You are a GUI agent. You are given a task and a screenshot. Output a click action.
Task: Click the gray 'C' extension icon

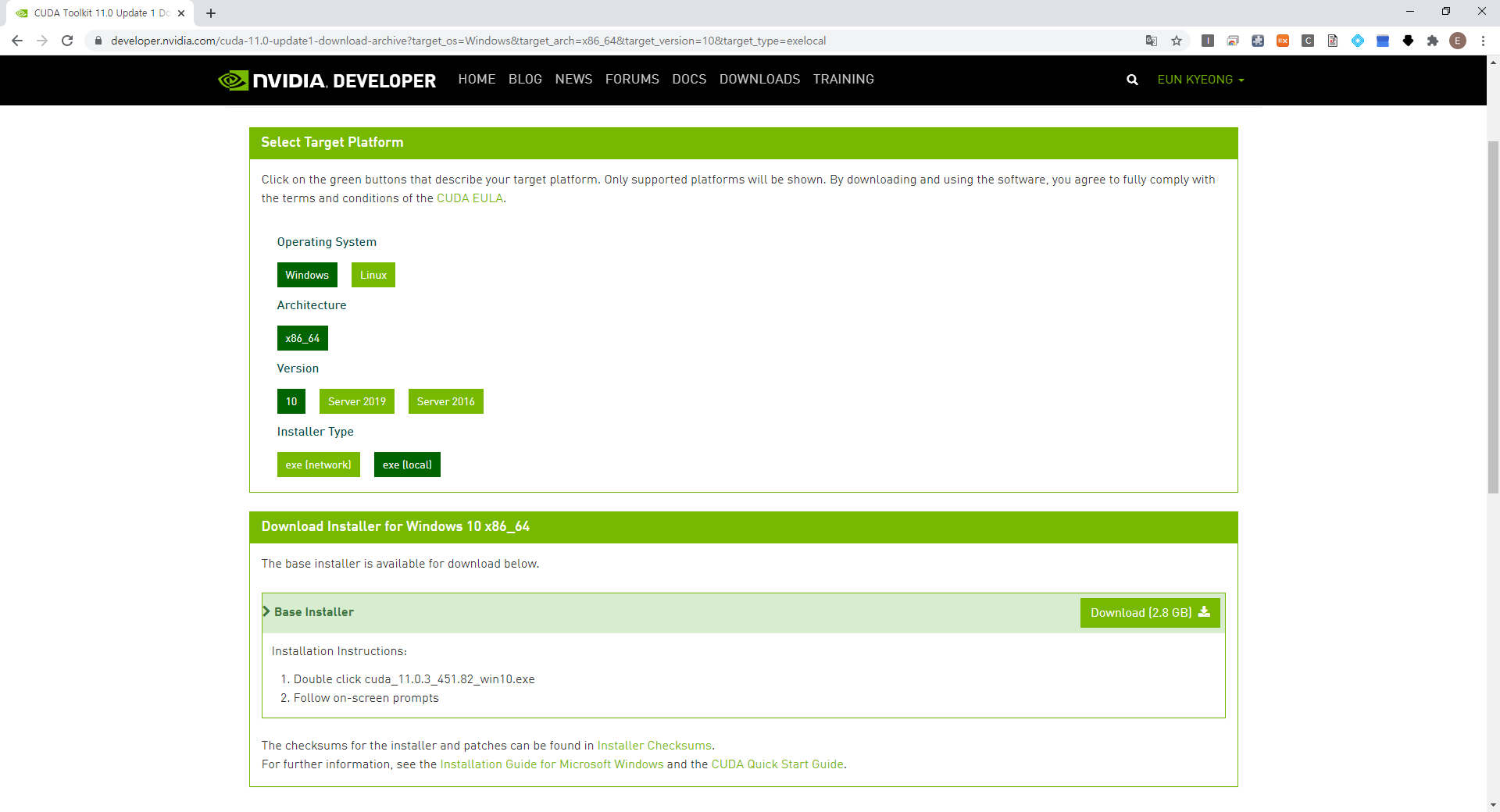(1308, 41)
